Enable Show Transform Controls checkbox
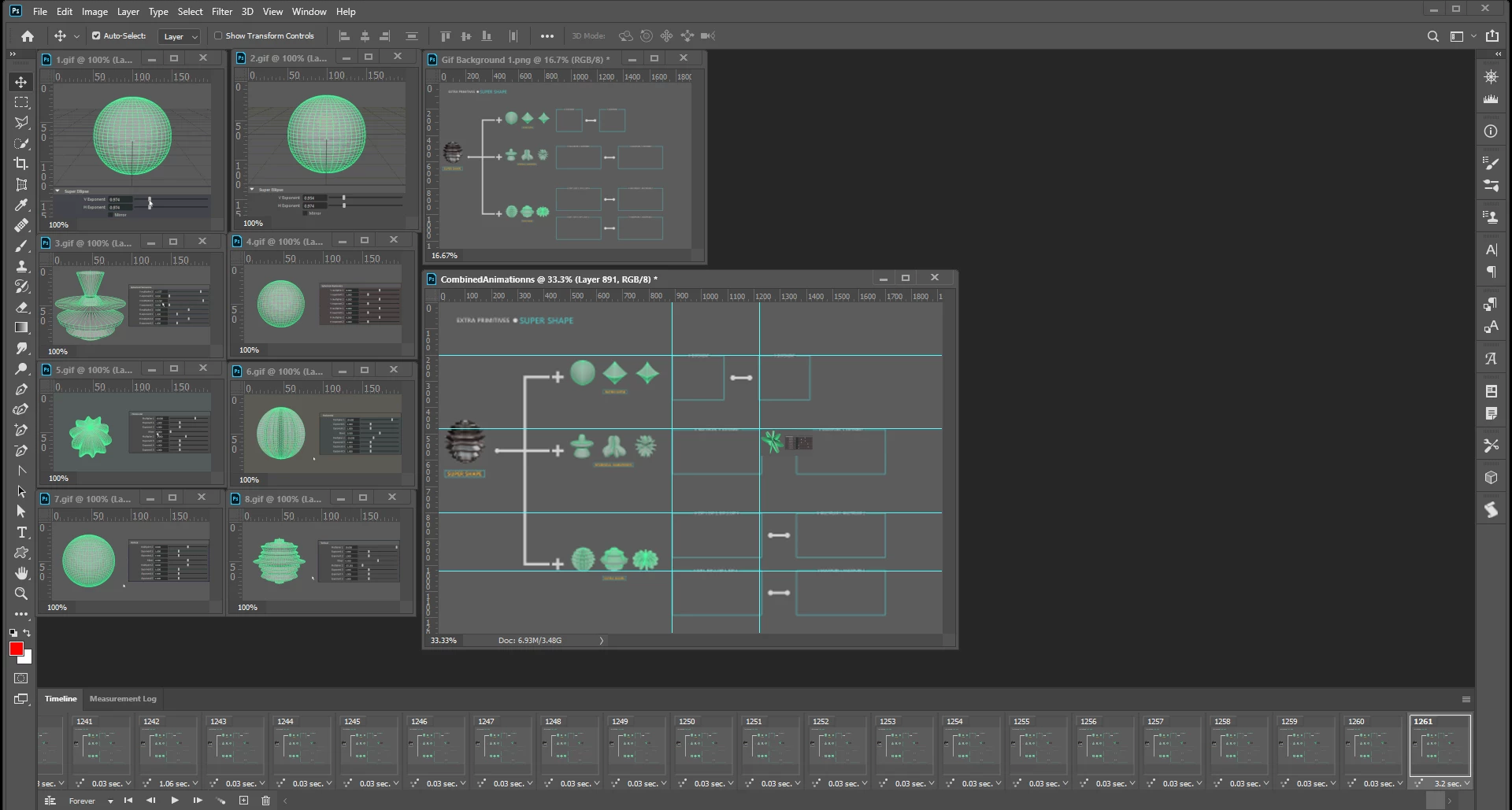The width and height of the screenshot is (1512, 810). (219, 35)
